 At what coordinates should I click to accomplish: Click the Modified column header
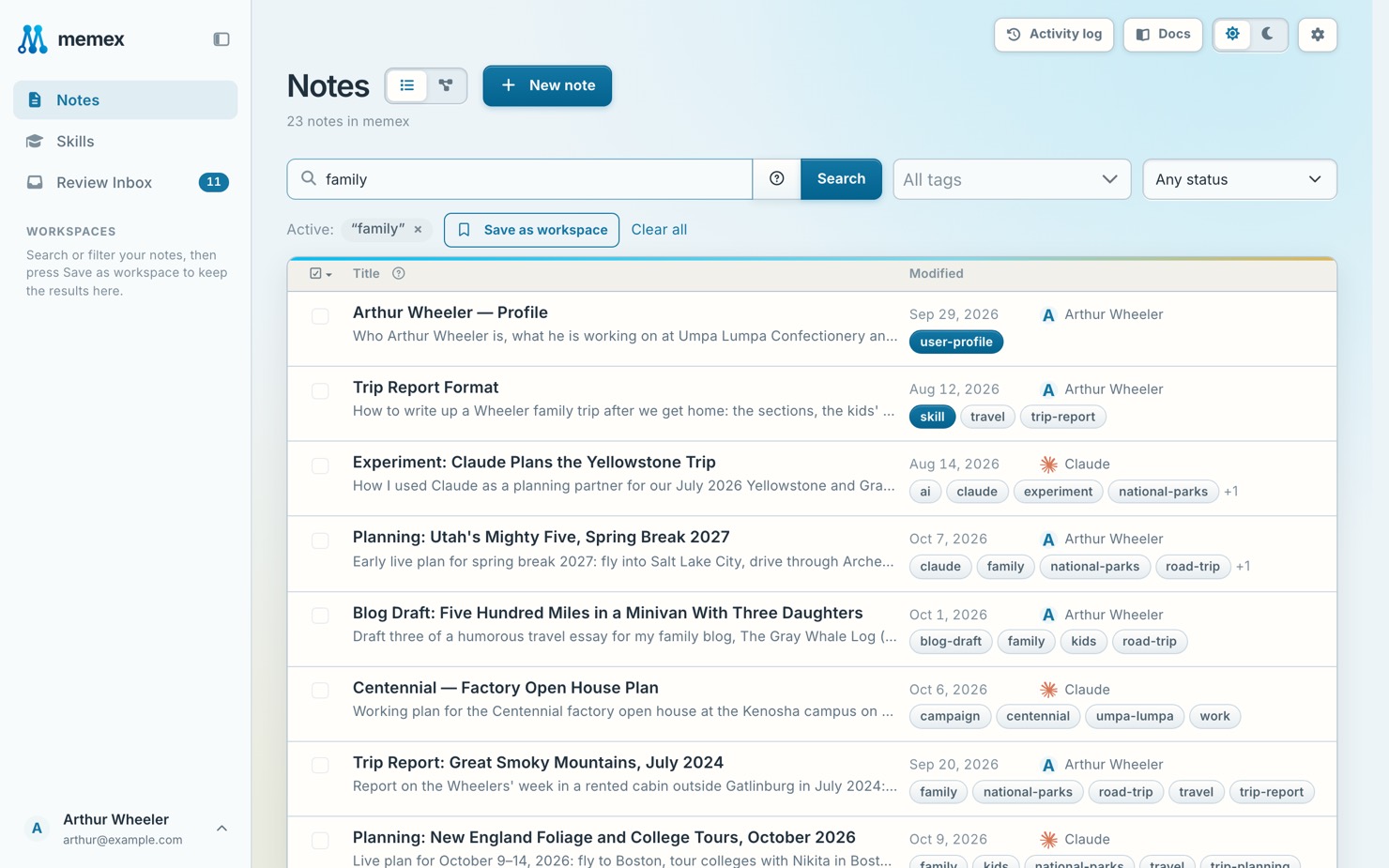936,274
